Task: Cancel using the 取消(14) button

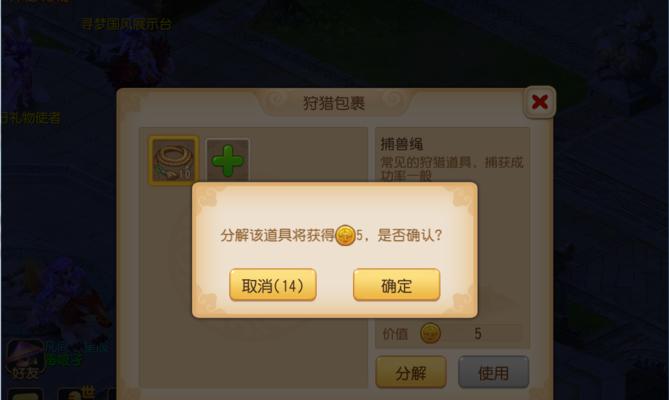Action: click(273, 285)
